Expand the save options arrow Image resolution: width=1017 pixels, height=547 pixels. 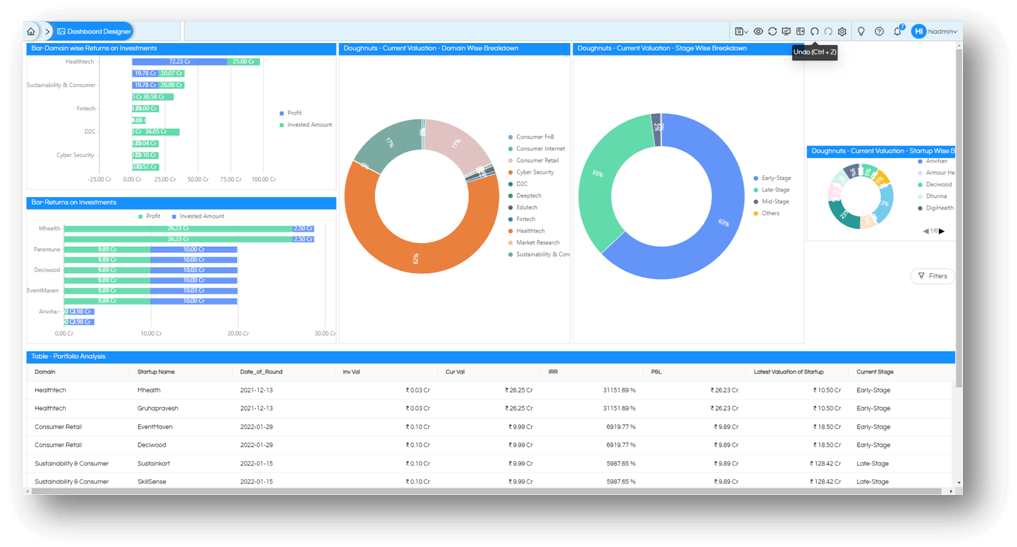tap(746, 32)
